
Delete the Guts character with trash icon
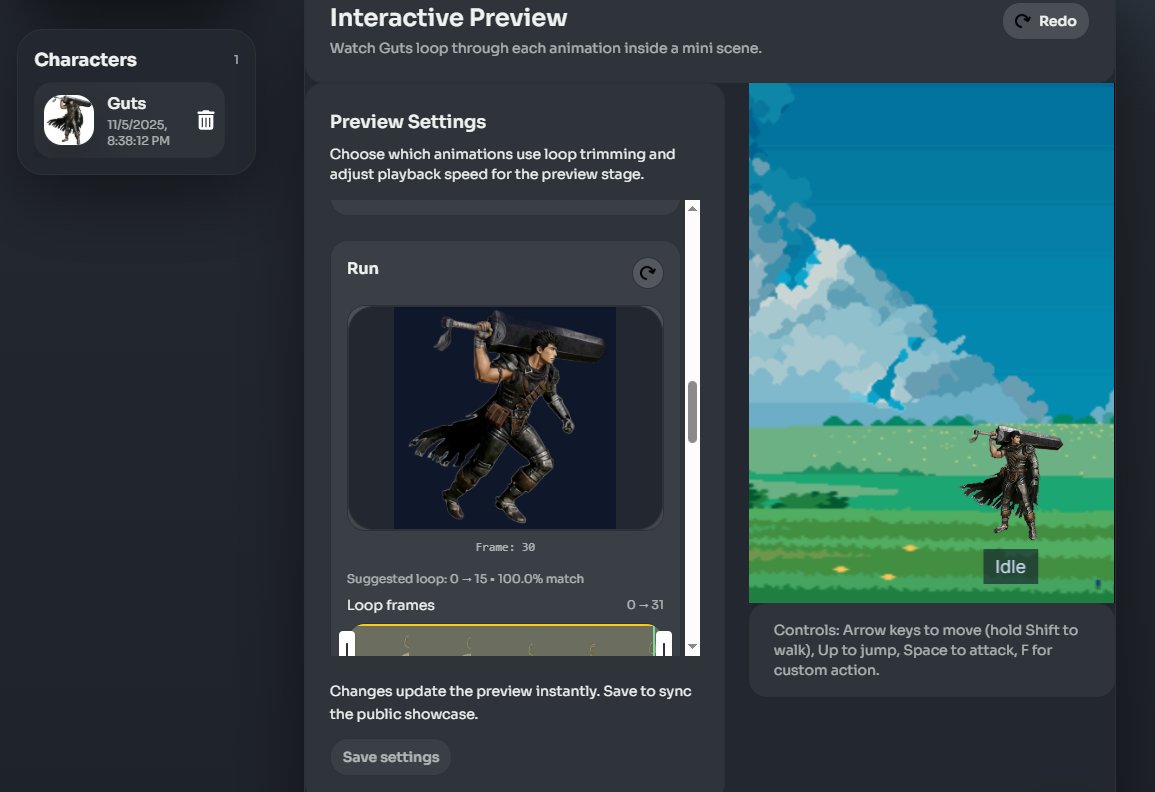click(x=206, y=120)
